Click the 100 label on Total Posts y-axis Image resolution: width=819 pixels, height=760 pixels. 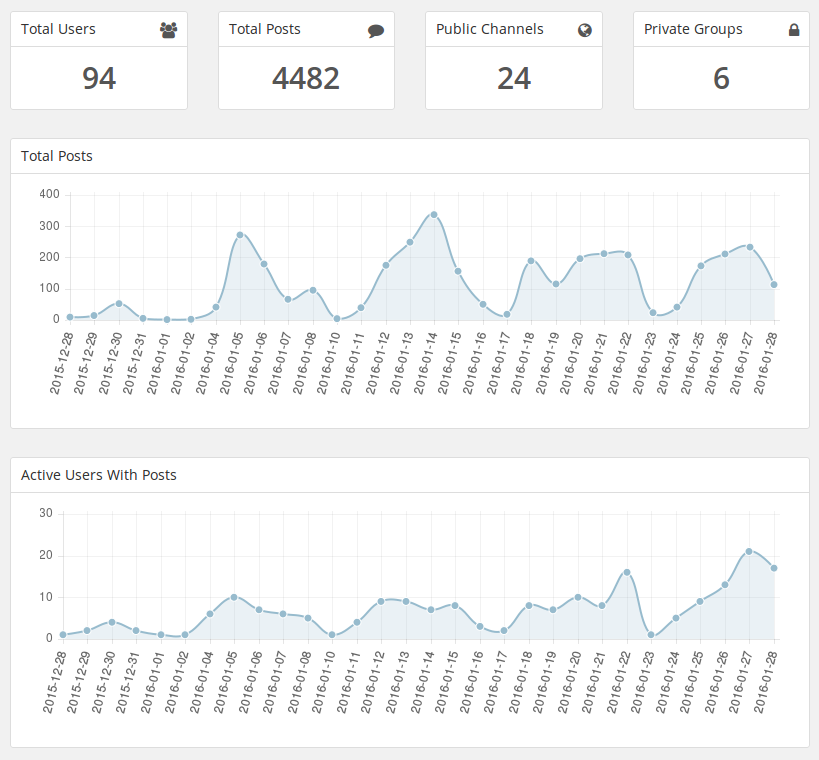point(50,288)
